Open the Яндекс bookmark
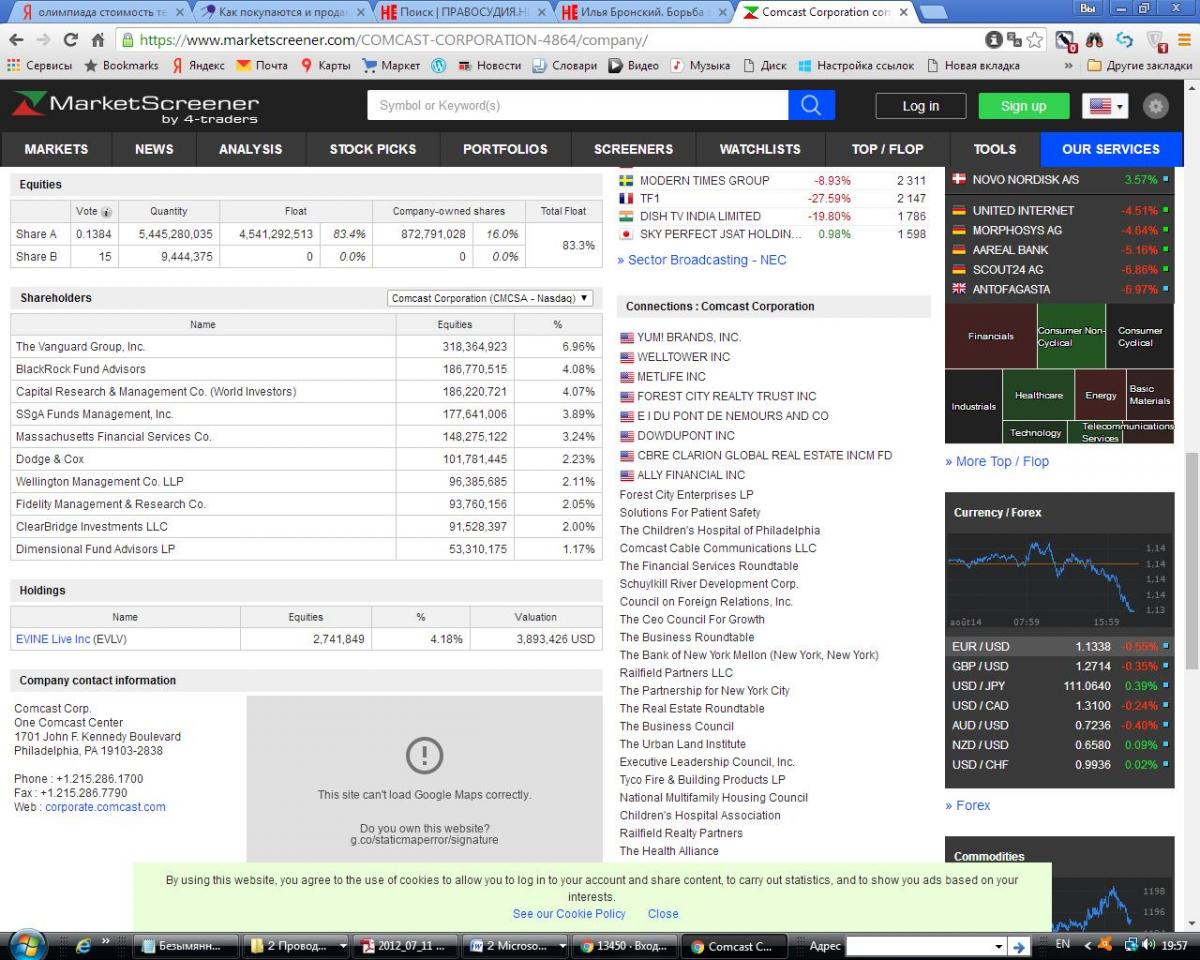Image resolution: width=1200 pixels, height=960 pixels. tap(198, 65)
